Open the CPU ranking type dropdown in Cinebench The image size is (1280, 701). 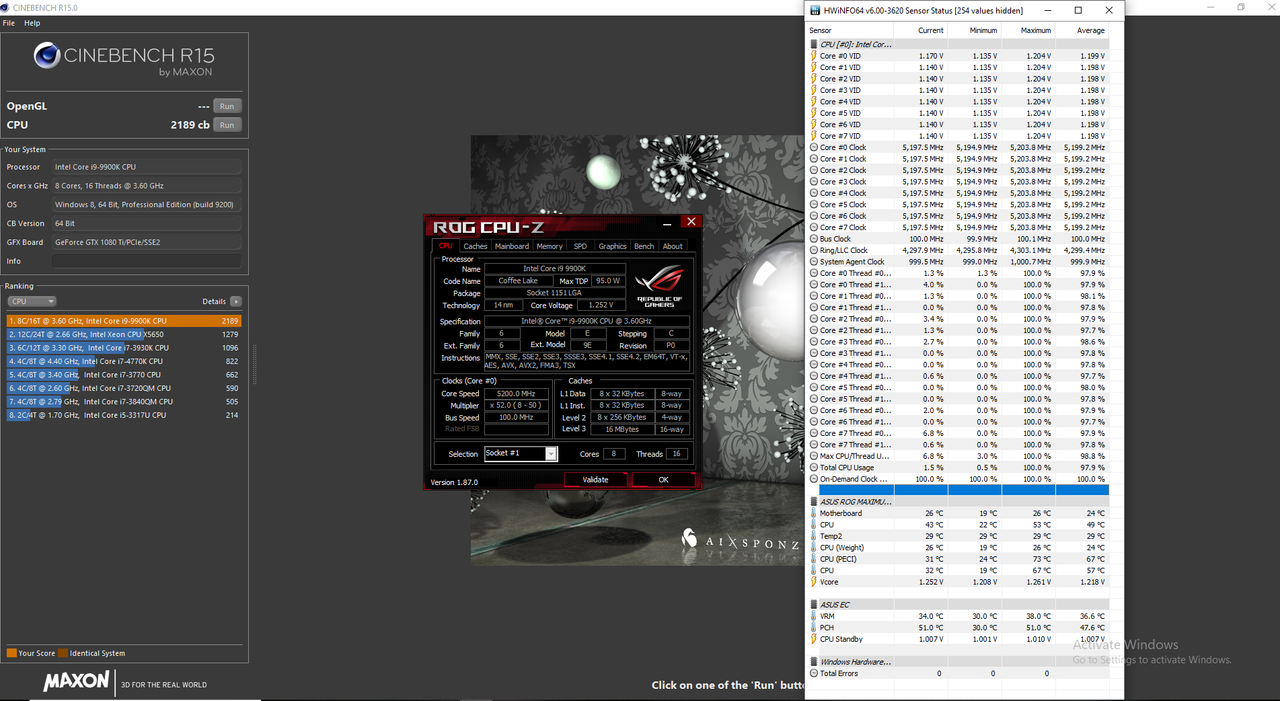pos(32,301)
